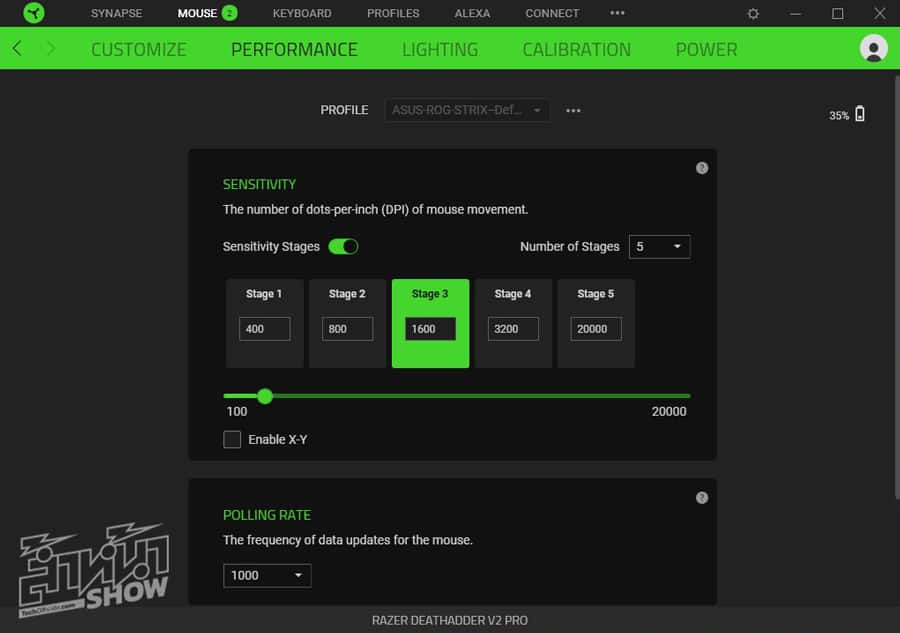Open the Polling Rate 1000 dropdown
Viewport: 900px width, 633px height.
point(267,575)
